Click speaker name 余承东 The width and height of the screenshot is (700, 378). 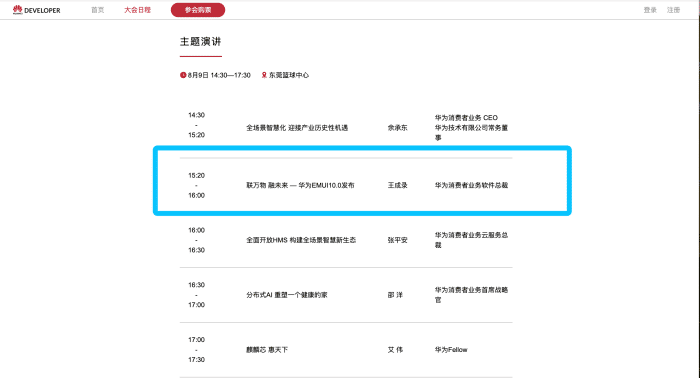[x=397, y=128]
